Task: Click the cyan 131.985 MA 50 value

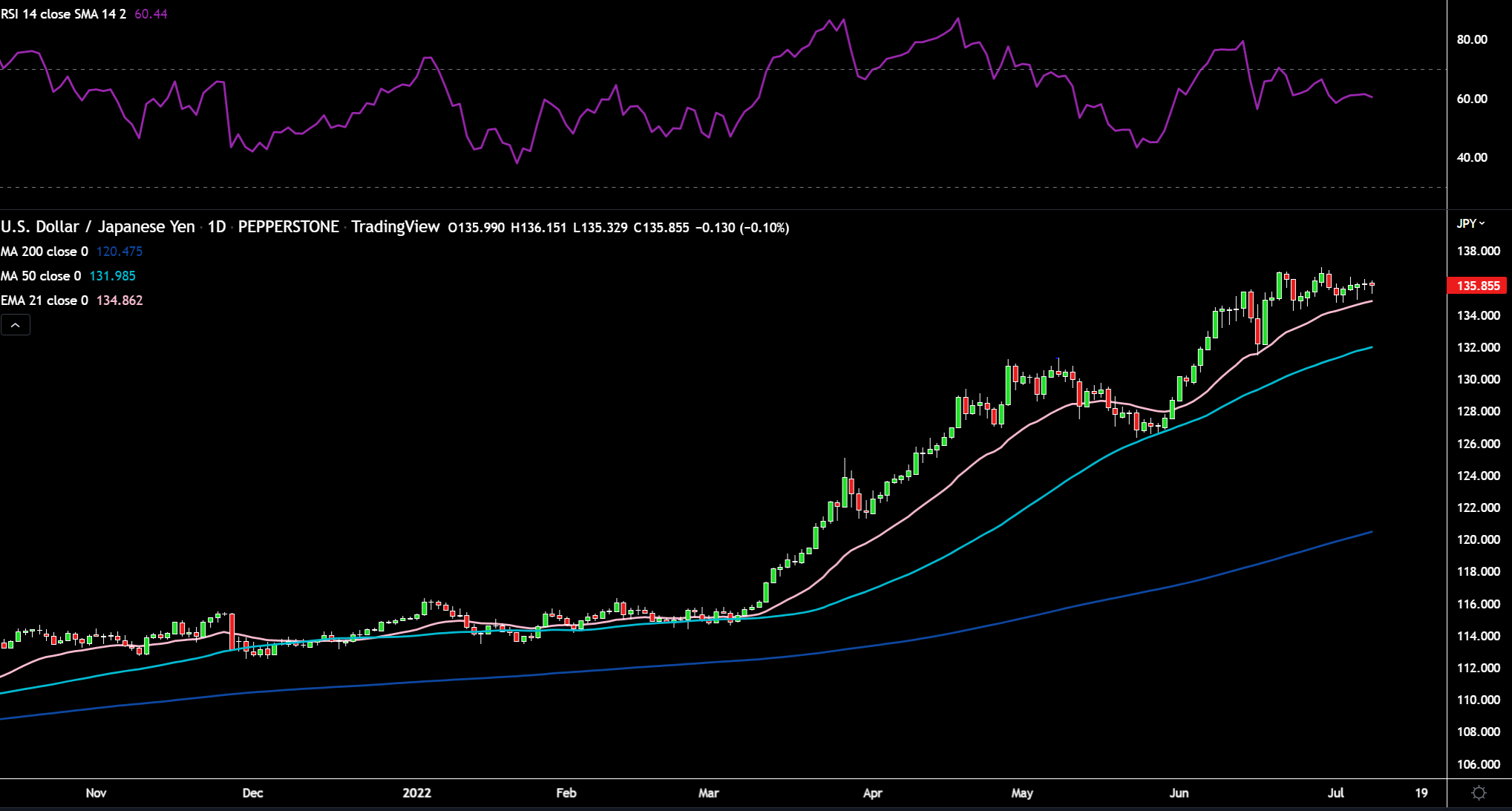Action: [x=112, y=276]
